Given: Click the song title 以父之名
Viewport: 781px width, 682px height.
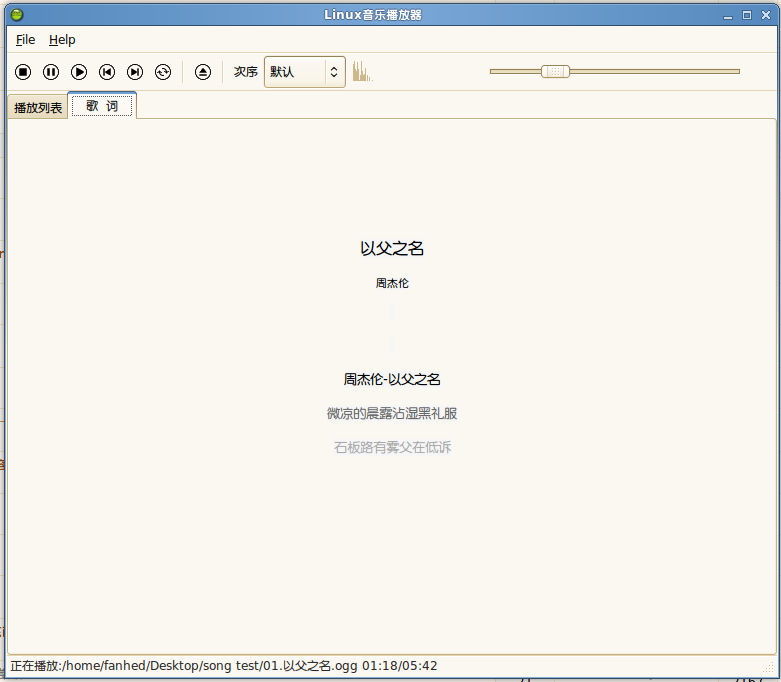Looking at the screenshot, I should click(x=392, y=248).
